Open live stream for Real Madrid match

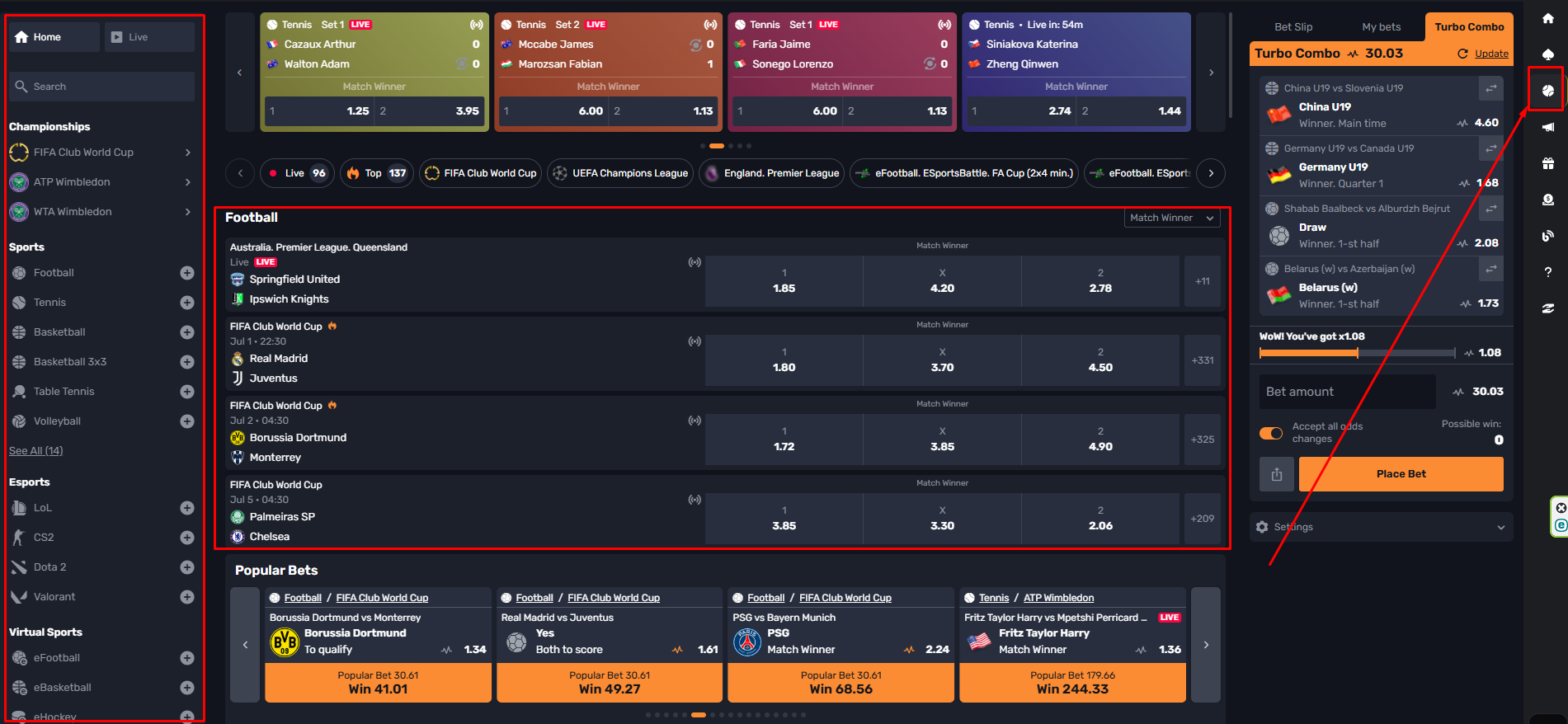pyautogui.click(x=695, y=341)
